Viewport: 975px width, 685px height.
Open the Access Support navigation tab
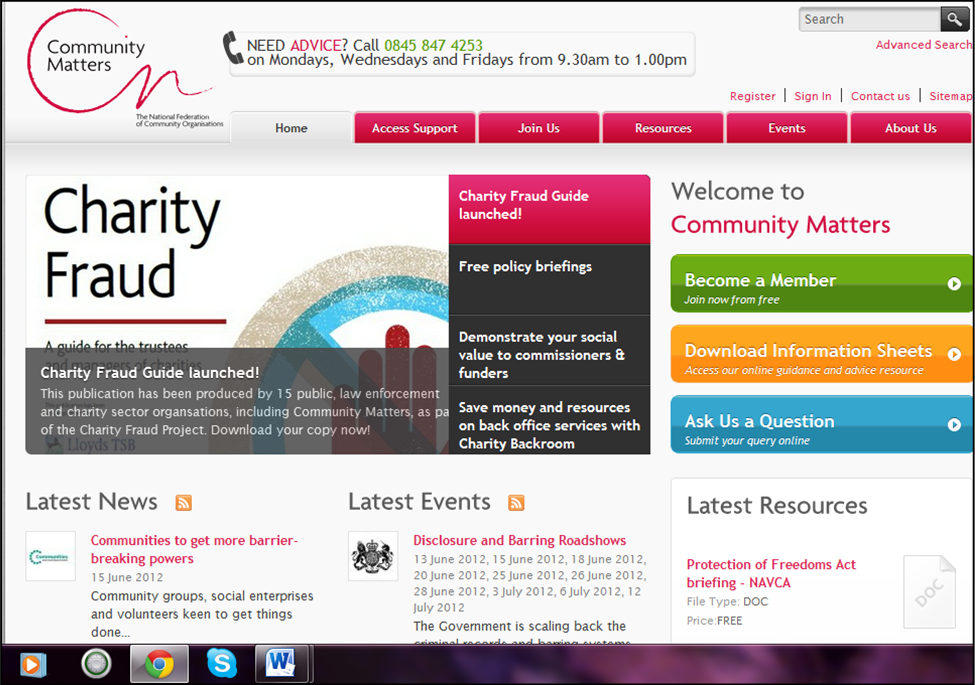coord(415,128)
